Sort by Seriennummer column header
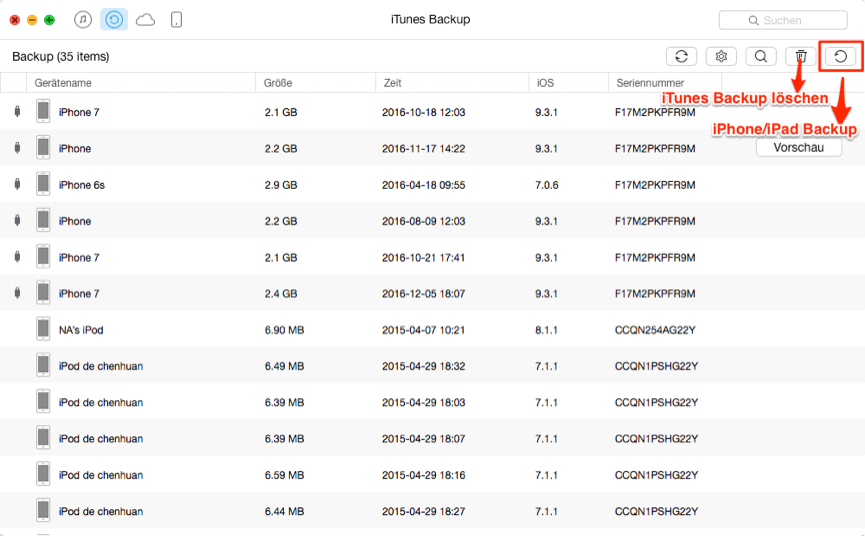The height and width of the screenshot is (537, 865). [x=665, y=83]
